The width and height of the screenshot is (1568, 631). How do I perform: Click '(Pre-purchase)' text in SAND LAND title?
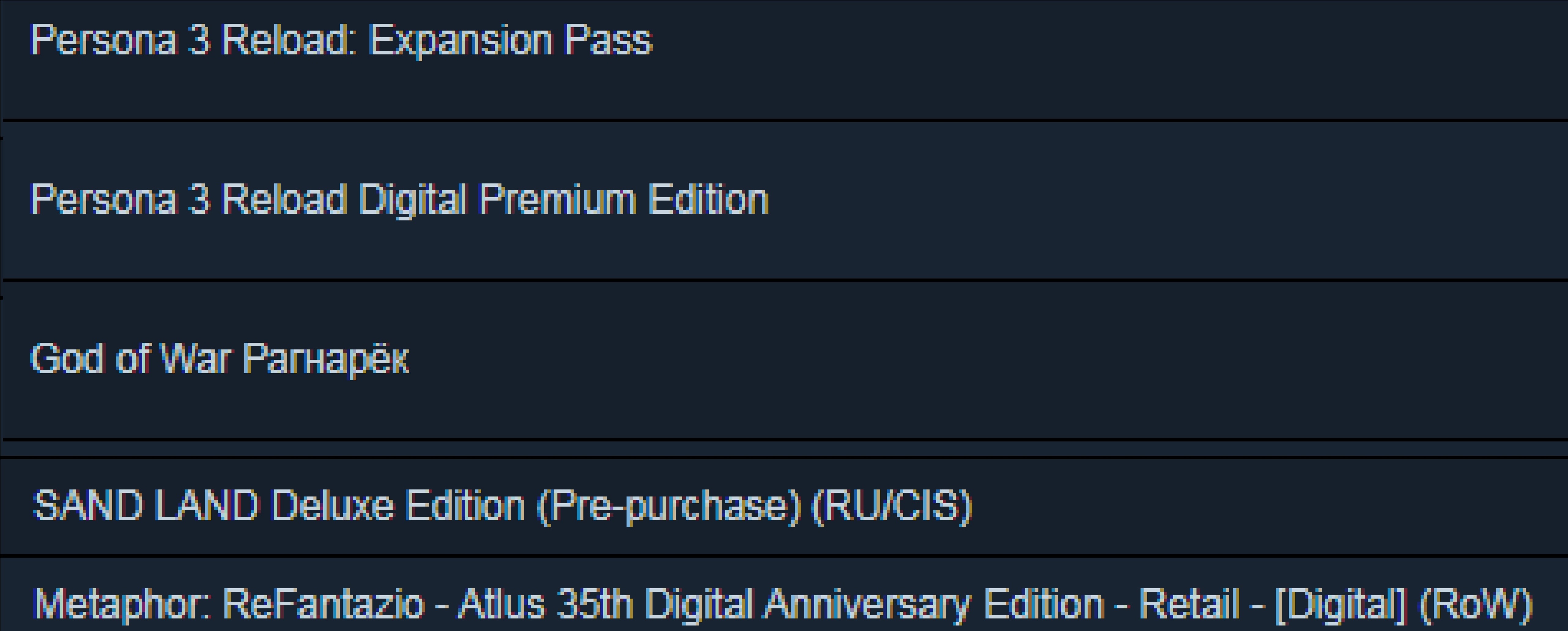(668, 506)
